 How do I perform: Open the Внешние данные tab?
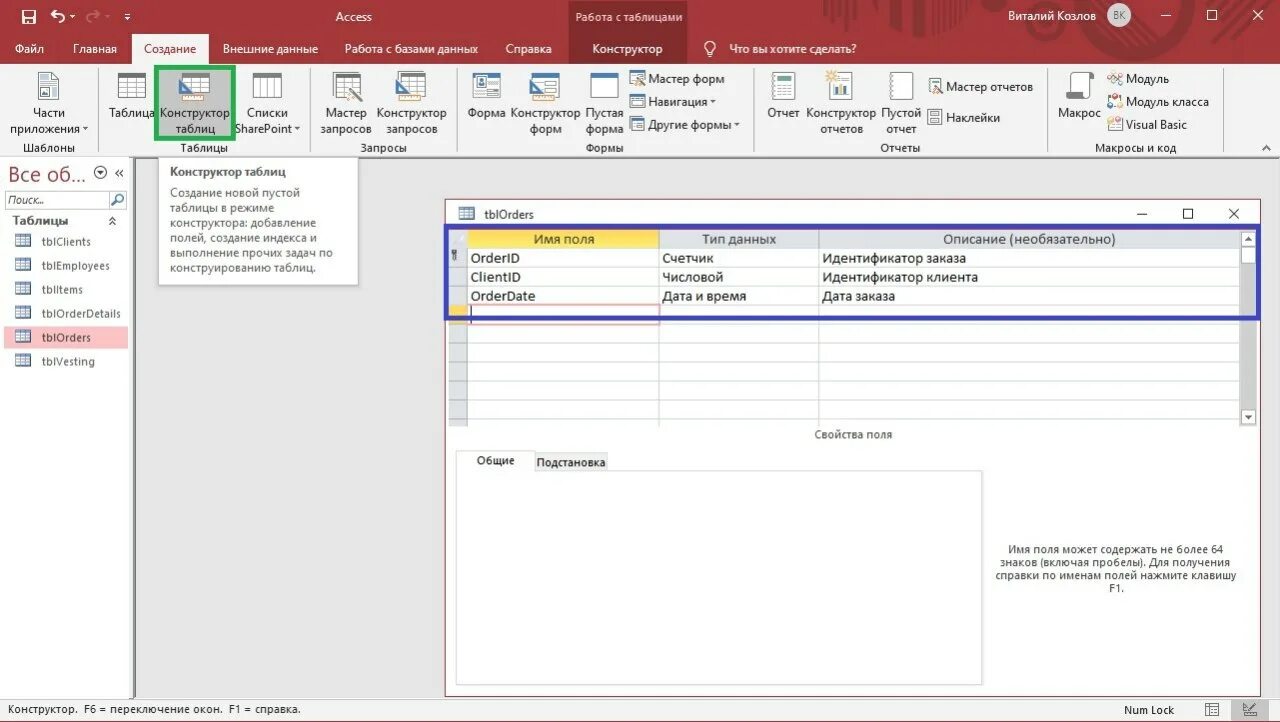pos(270,49)
